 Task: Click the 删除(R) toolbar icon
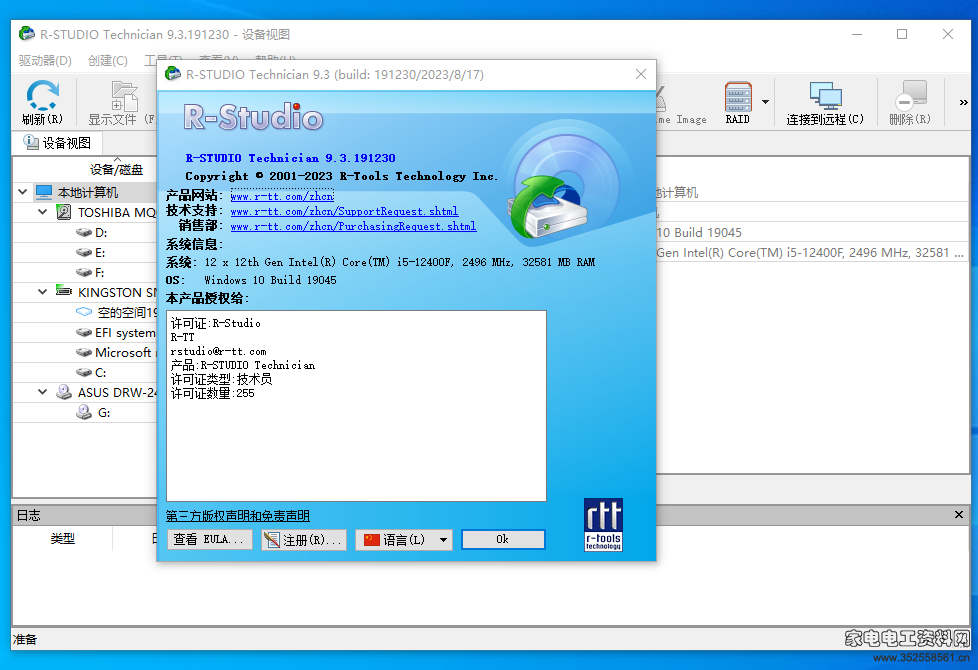pos(910,102)
